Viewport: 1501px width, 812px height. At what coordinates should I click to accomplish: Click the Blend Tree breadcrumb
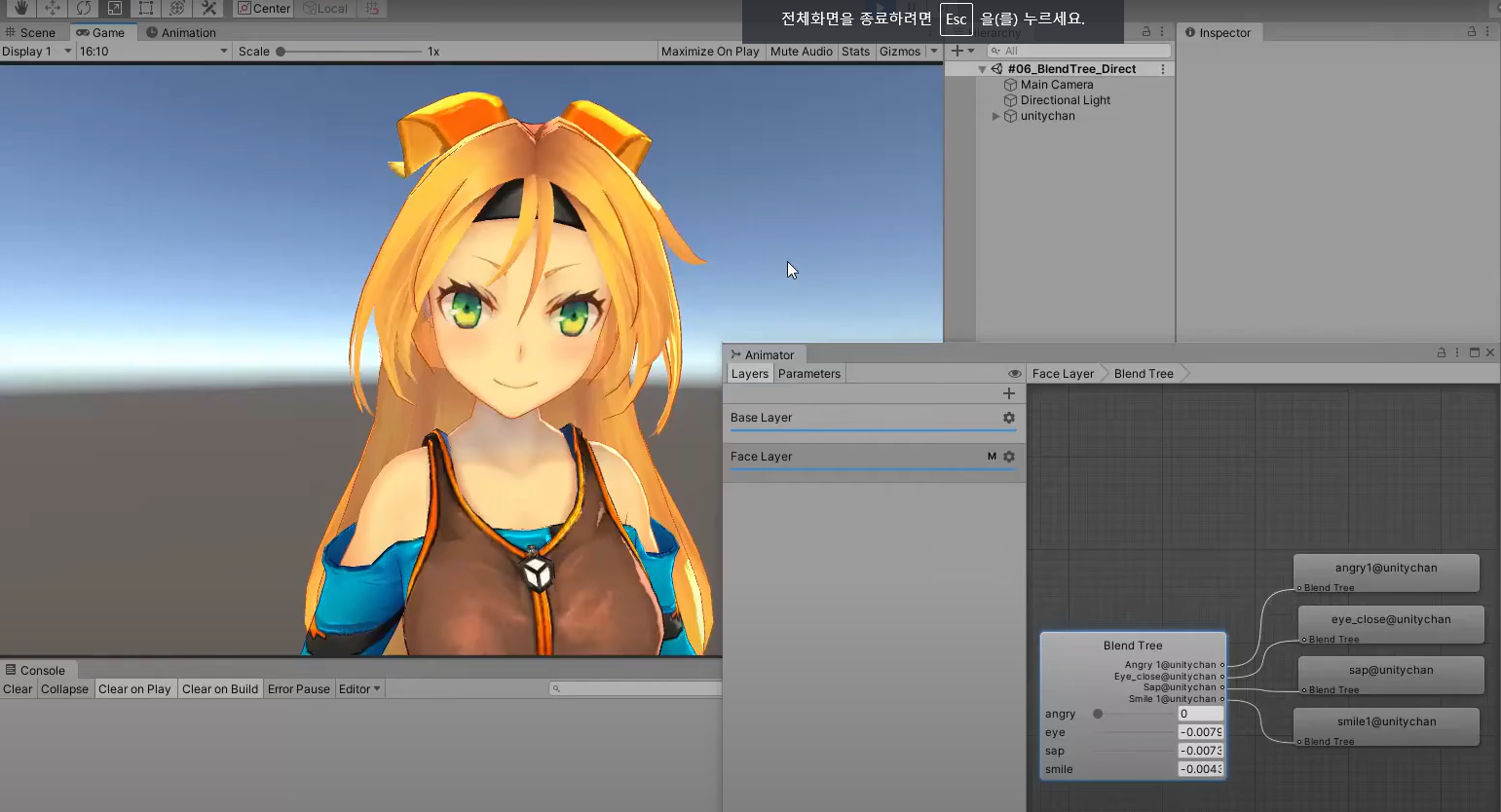point(1144,374)
